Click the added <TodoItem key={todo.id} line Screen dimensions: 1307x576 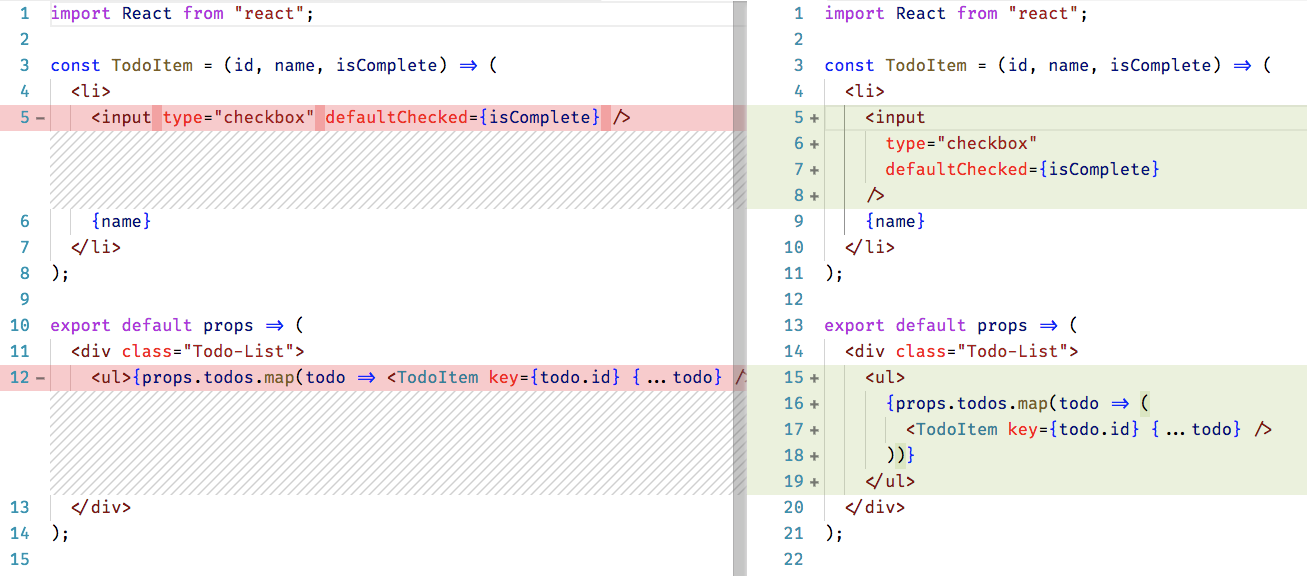click(1089, 430)
